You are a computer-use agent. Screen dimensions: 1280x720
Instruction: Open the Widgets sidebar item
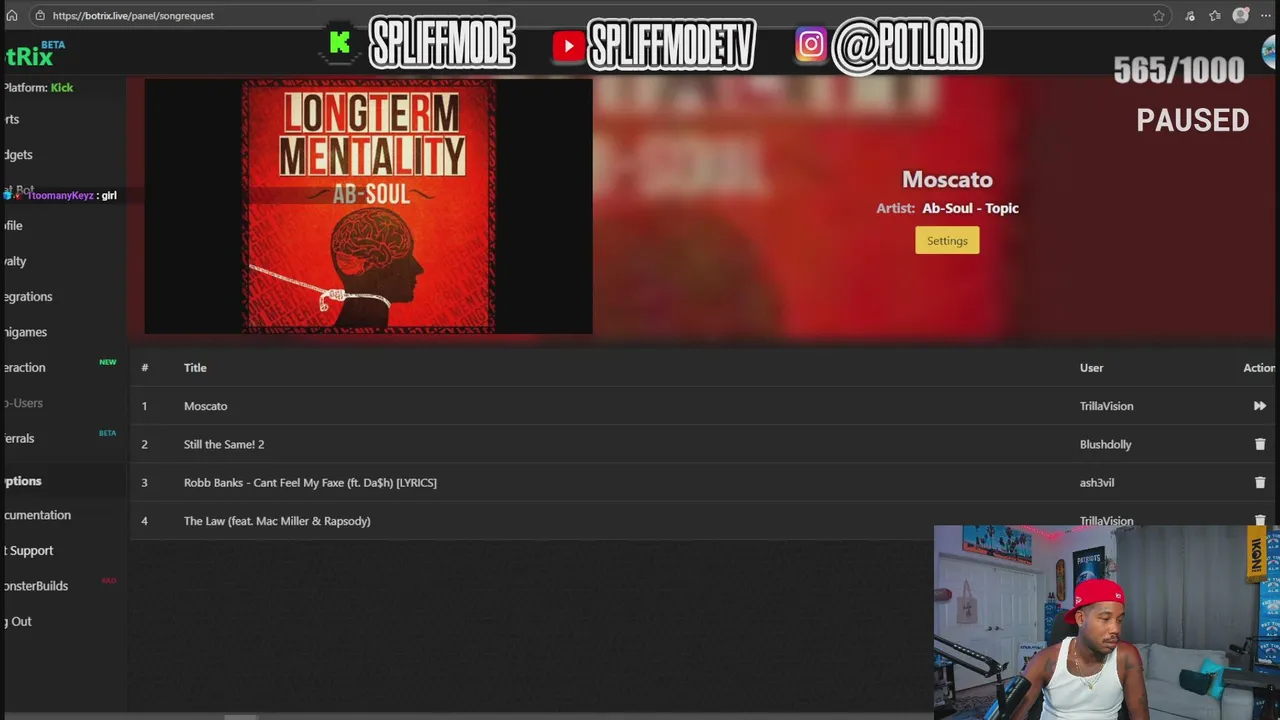coord(18,155)
